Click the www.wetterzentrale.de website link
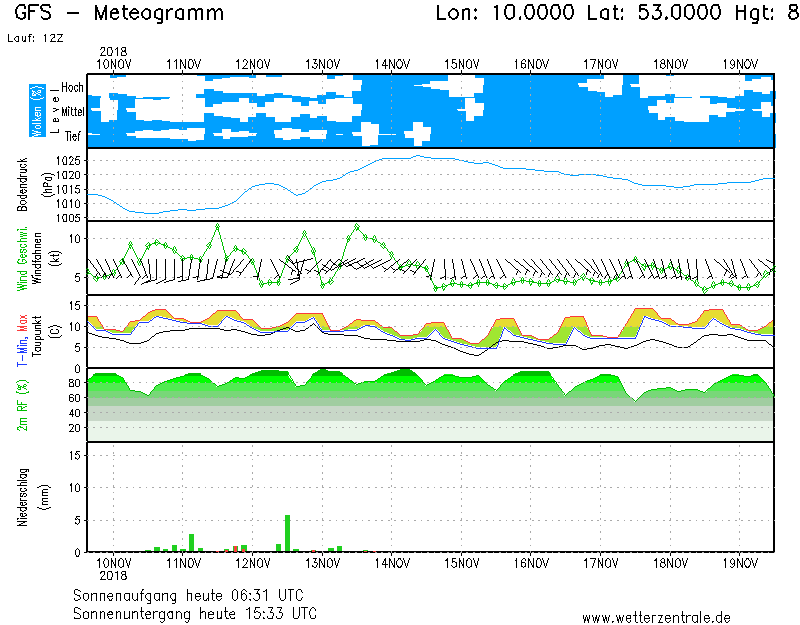Viewport: 800px width, 625px height. point(656,618)
